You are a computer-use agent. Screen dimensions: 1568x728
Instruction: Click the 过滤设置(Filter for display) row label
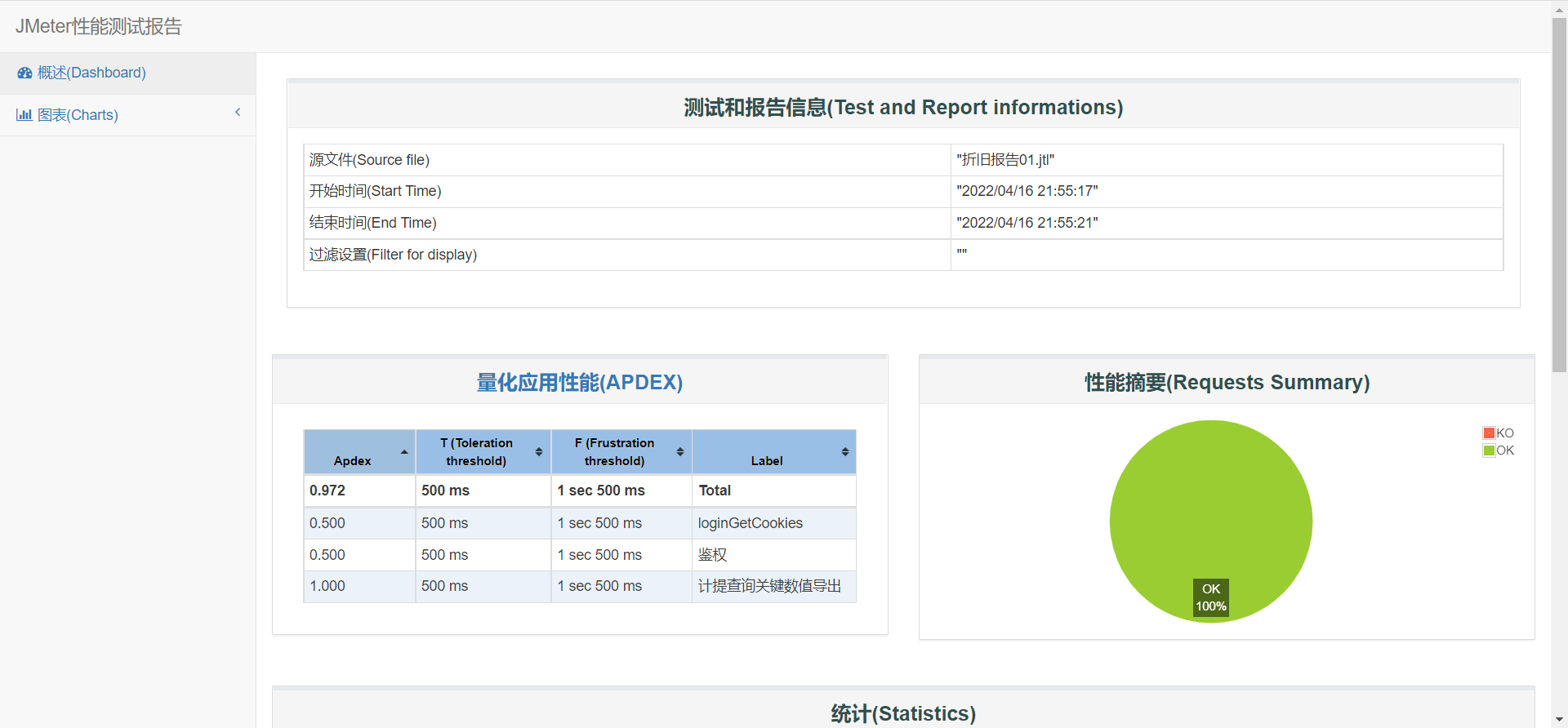click(393, 255)
